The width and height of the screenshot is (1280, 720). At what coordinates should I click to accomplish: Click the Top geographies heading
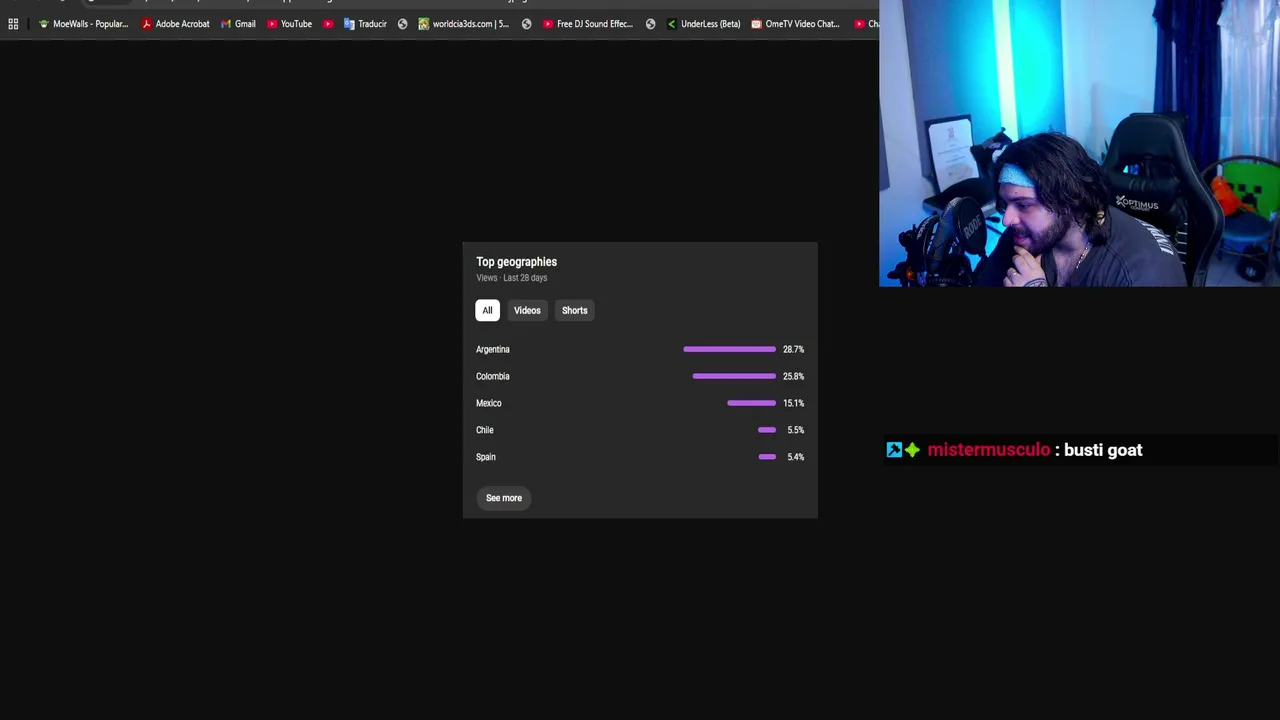point(516,262)
